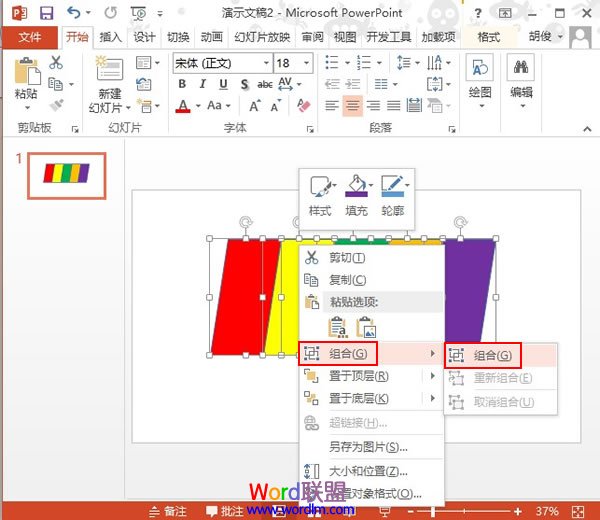Open the Font group dialog launcher
600x520 pixels.
[310, 130]
